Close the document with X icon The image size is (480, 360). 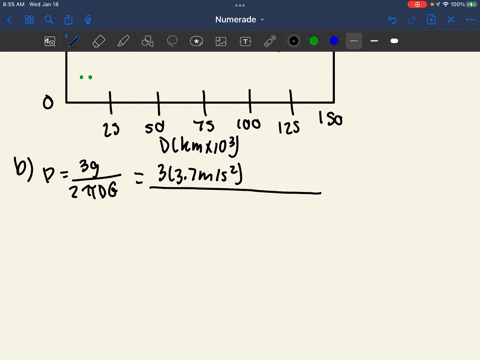tap(451, 20)
